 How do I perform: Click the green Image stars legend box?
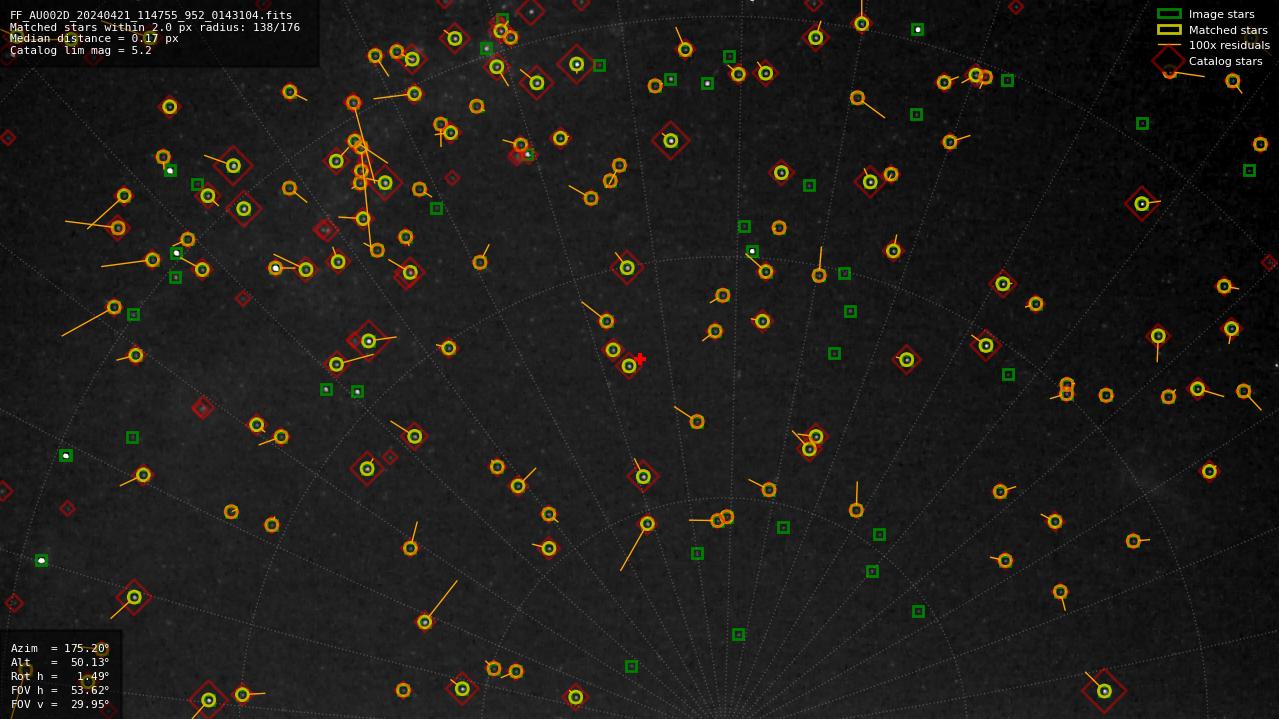click(1169, 14)
